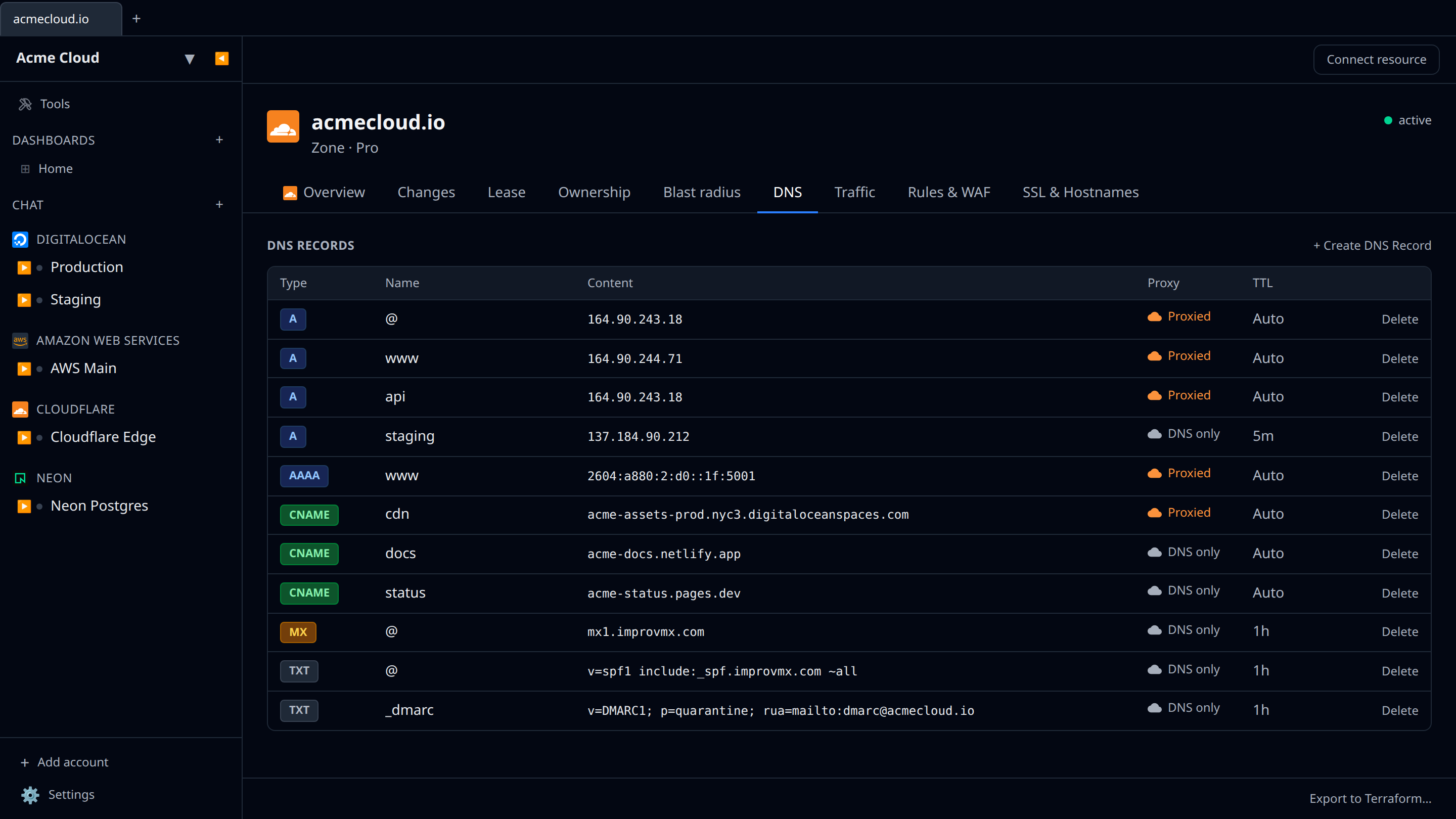Click the A badge on staging row
The width and height of the screenshot is (1456, 819).
coord(293,436)
